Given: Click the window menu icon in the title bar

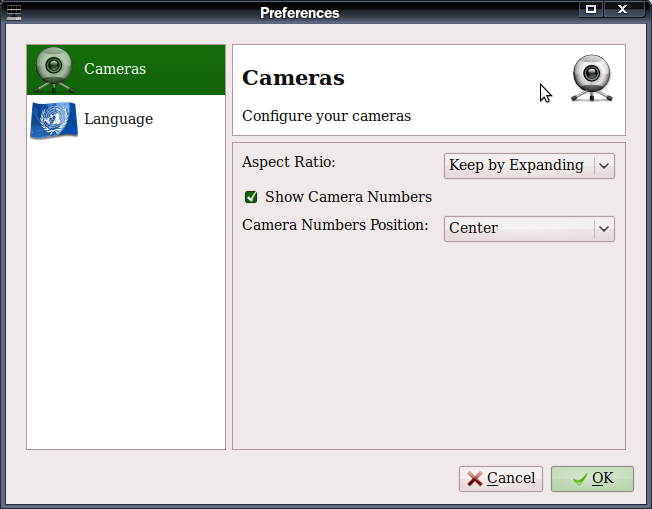Looking at the screenshot, I should pos(14,12).
